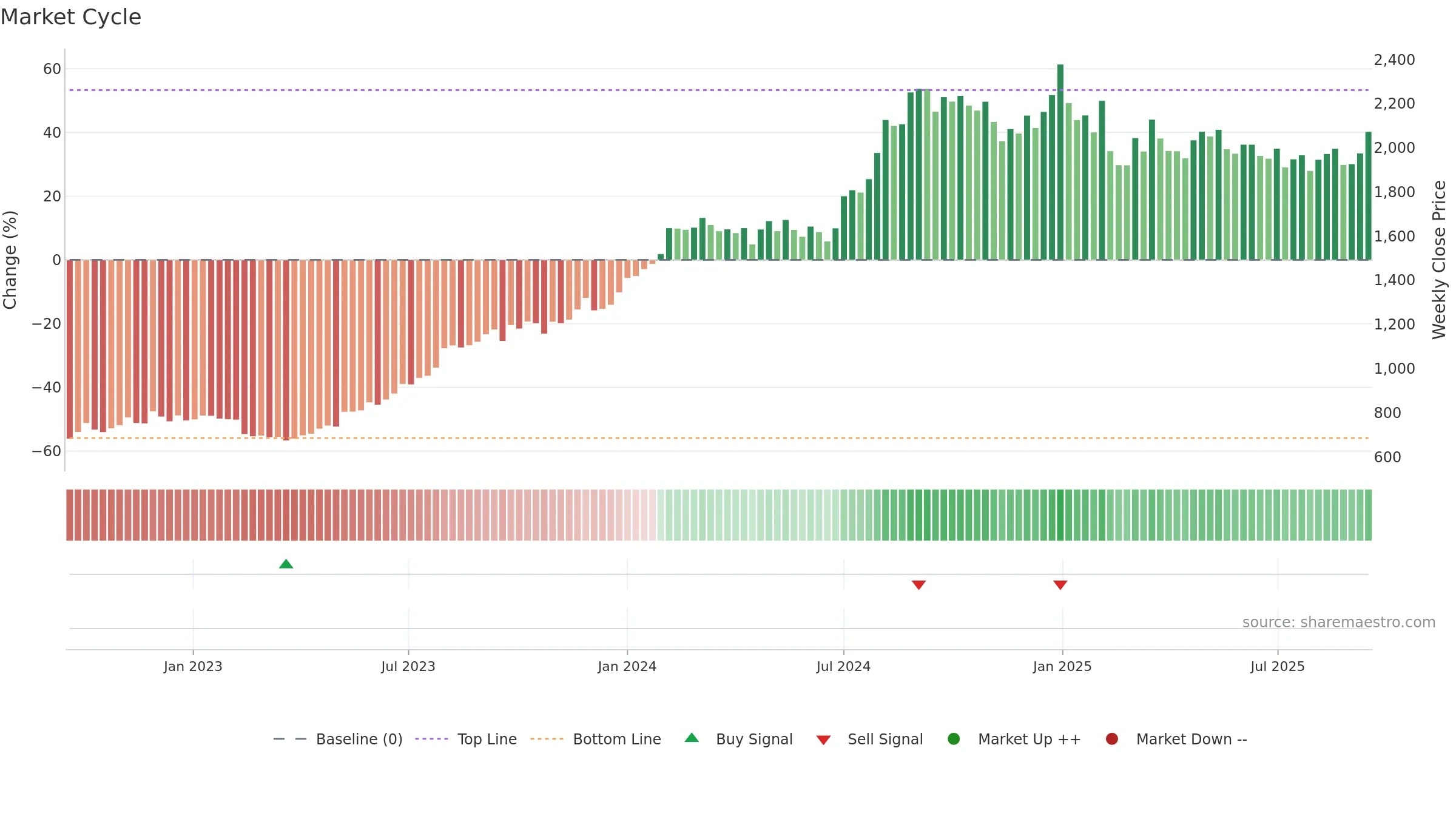Image resolution: width=1456 pixels, height=819 pixels.
Task: Click the 2,400 price axis label
Action: 1394,60
